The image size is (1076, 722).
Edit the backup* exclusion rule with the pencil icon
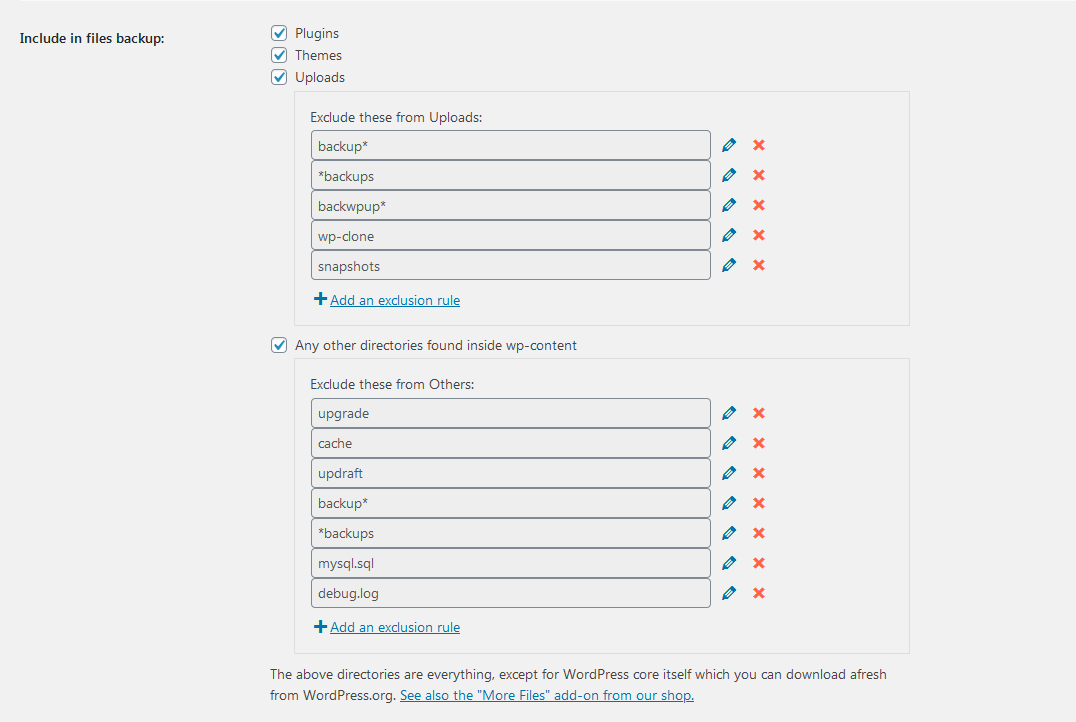coord(728,144)
